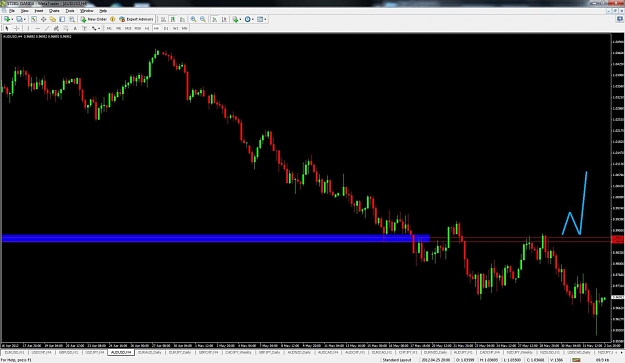Select the Horizontal Line drawing tool
This screenshot has height=363, width=625.
tap(37, 28)
